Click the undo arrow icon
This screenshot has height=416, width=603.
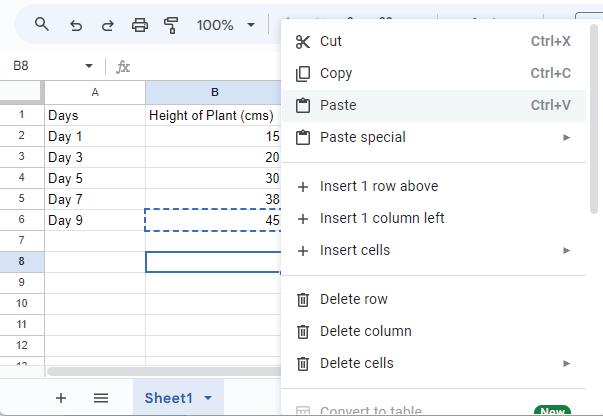click(75, 25)
